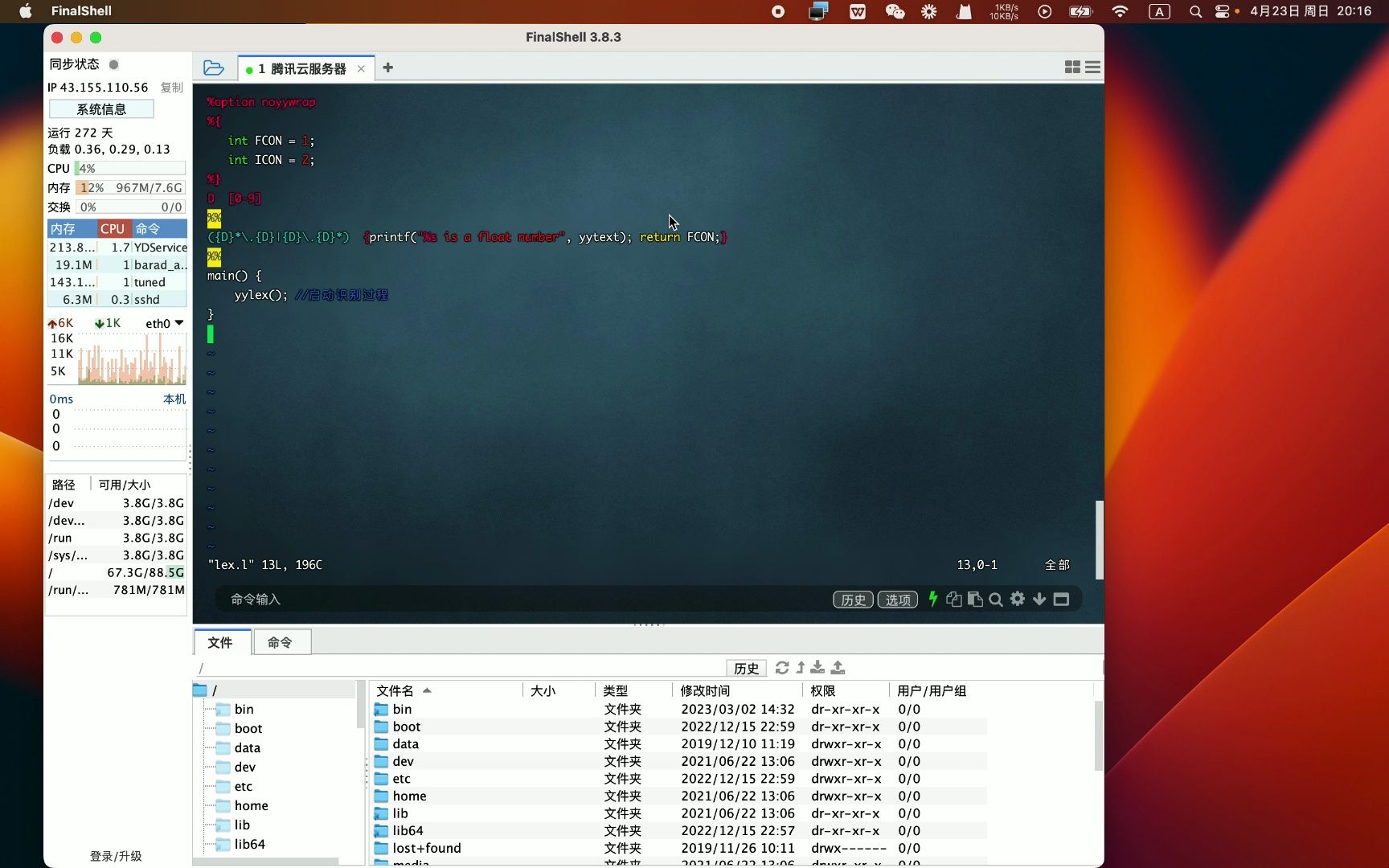
Task: Click the green lightning quick-command icon
Action: (932, 599)
